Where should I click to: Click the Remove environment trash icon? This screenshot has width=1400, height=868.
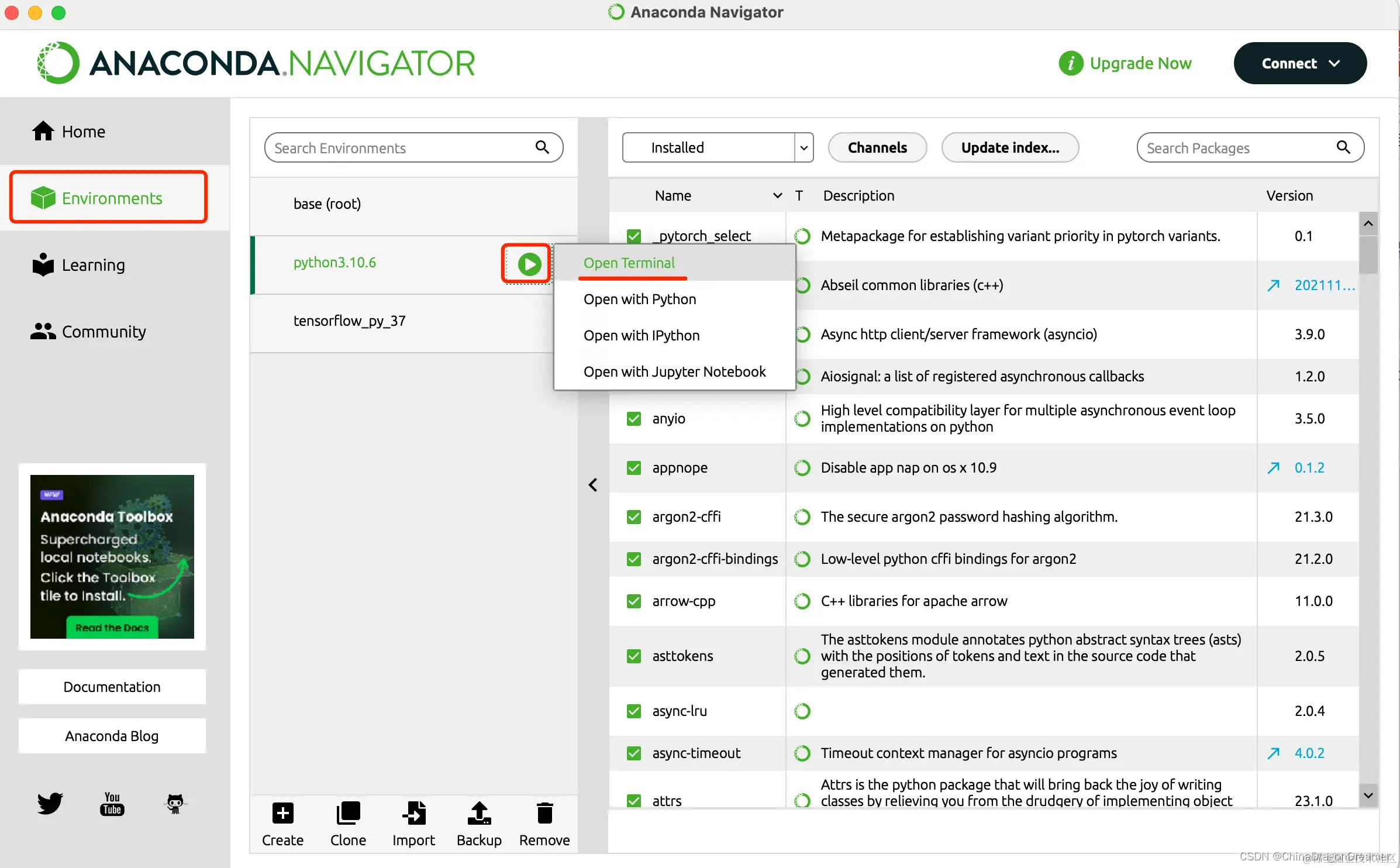(x=544, y=813)
